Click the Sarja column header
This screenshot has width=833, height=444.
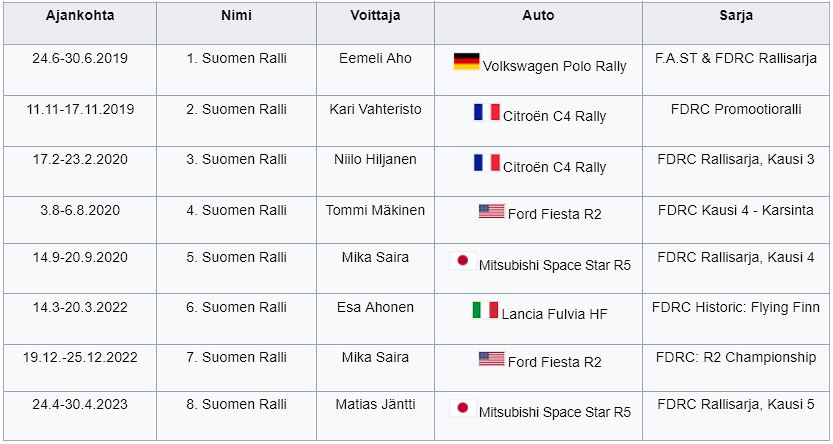736,17
